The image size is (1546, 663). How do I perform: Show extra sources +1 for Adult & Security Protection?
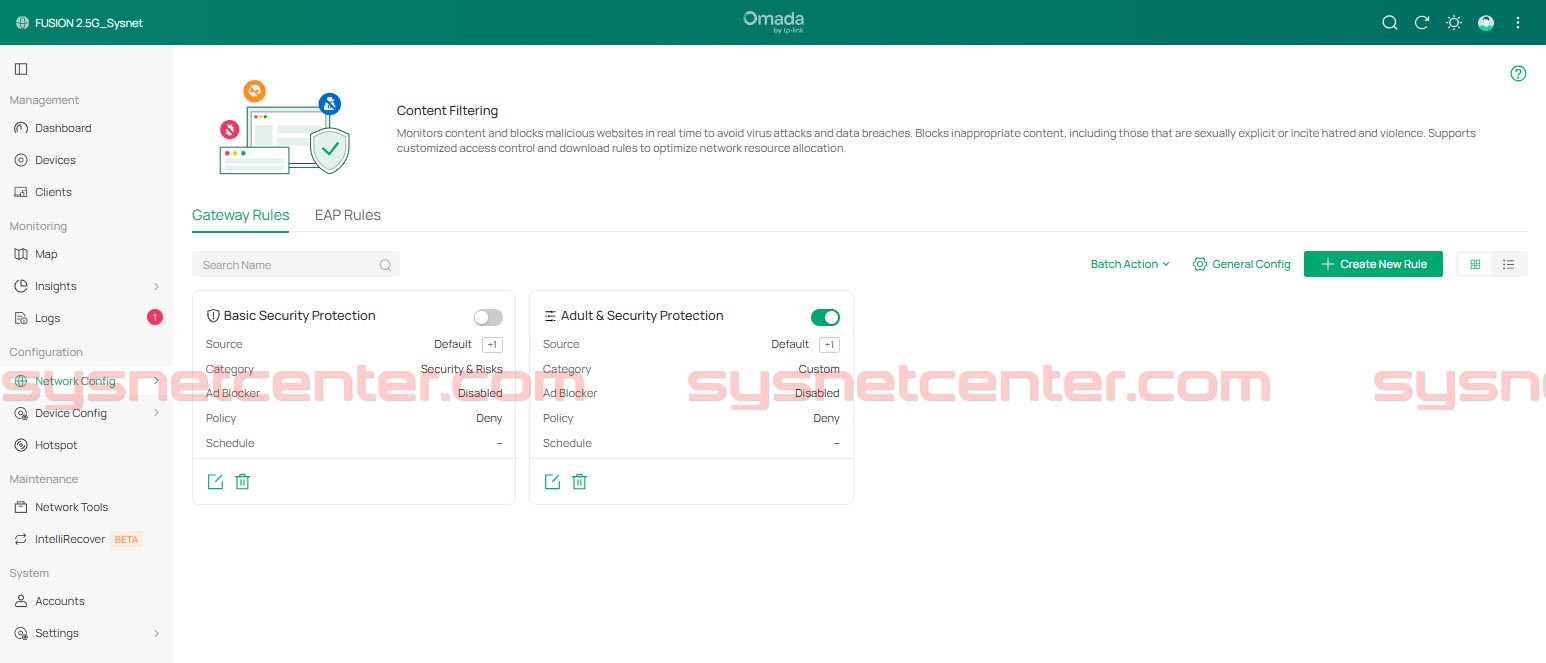click(829, 345)
